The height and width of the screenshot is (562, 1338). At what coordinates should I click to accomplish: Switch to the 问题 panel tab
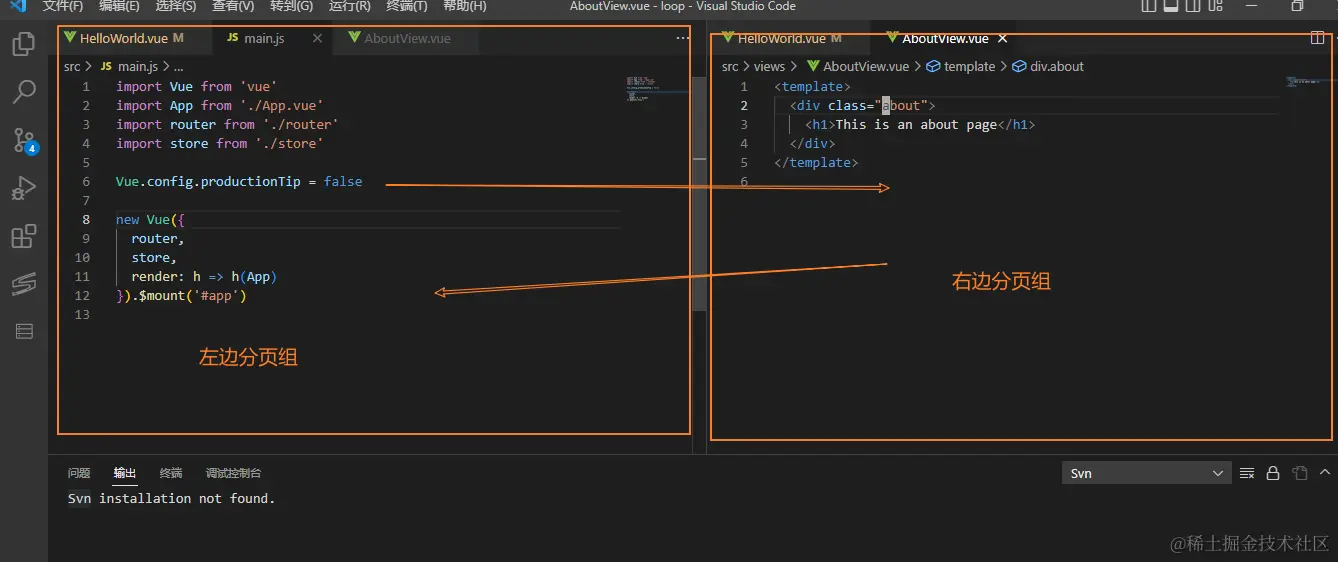(79, 473)
